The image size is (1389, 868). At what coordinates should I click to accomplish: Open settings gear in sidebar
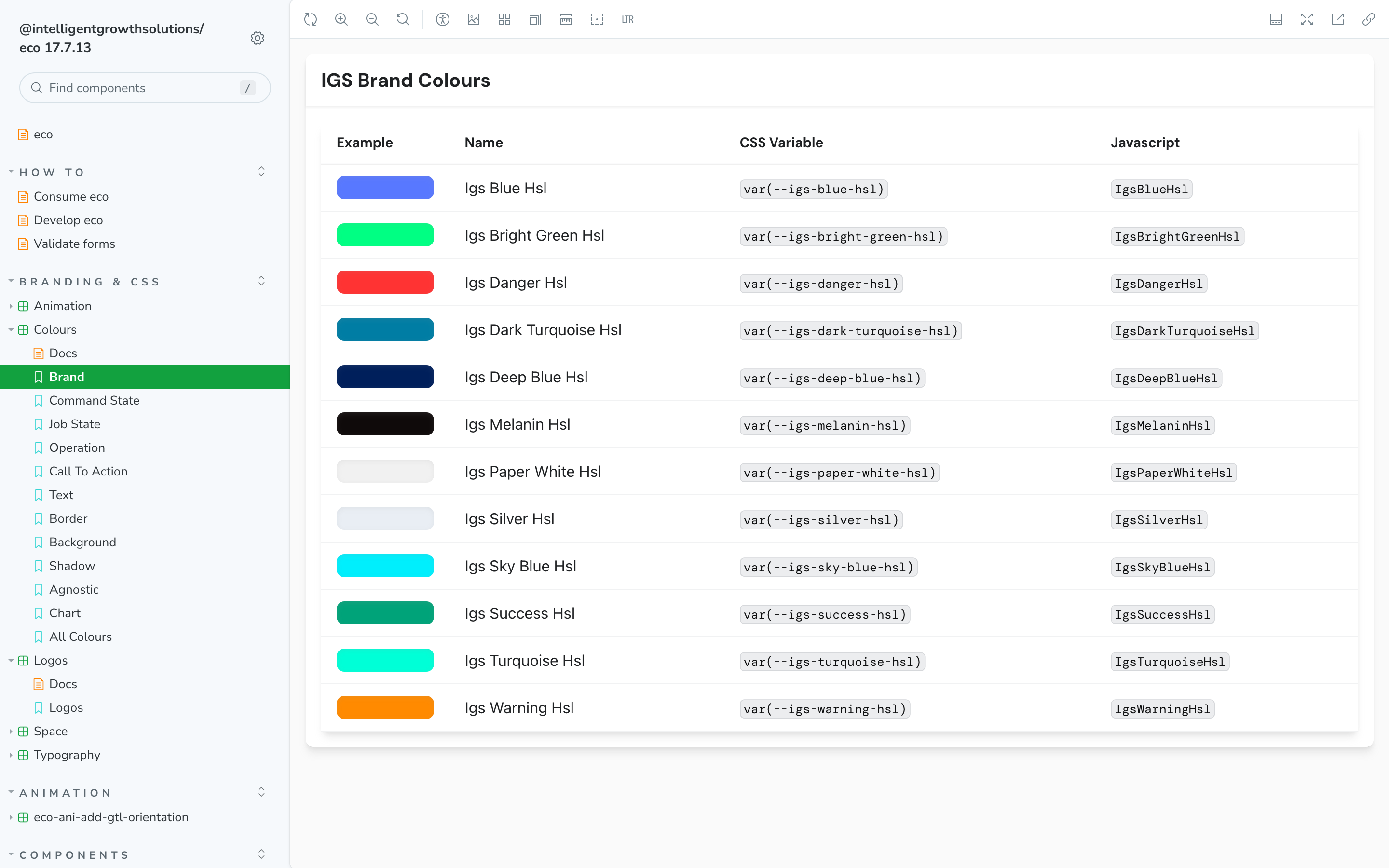point(258,38)
